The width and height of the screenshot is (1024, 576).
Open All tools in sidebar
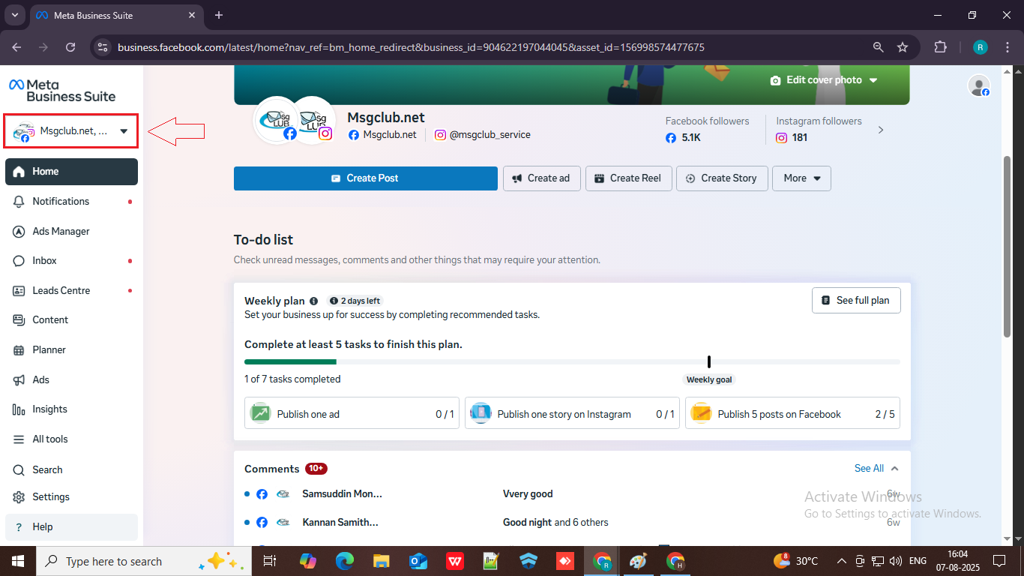coord(71,439)
